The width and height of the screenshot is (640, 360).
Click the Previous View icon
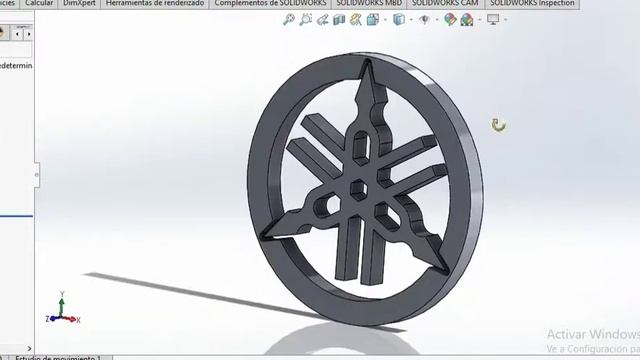[322, 19]
